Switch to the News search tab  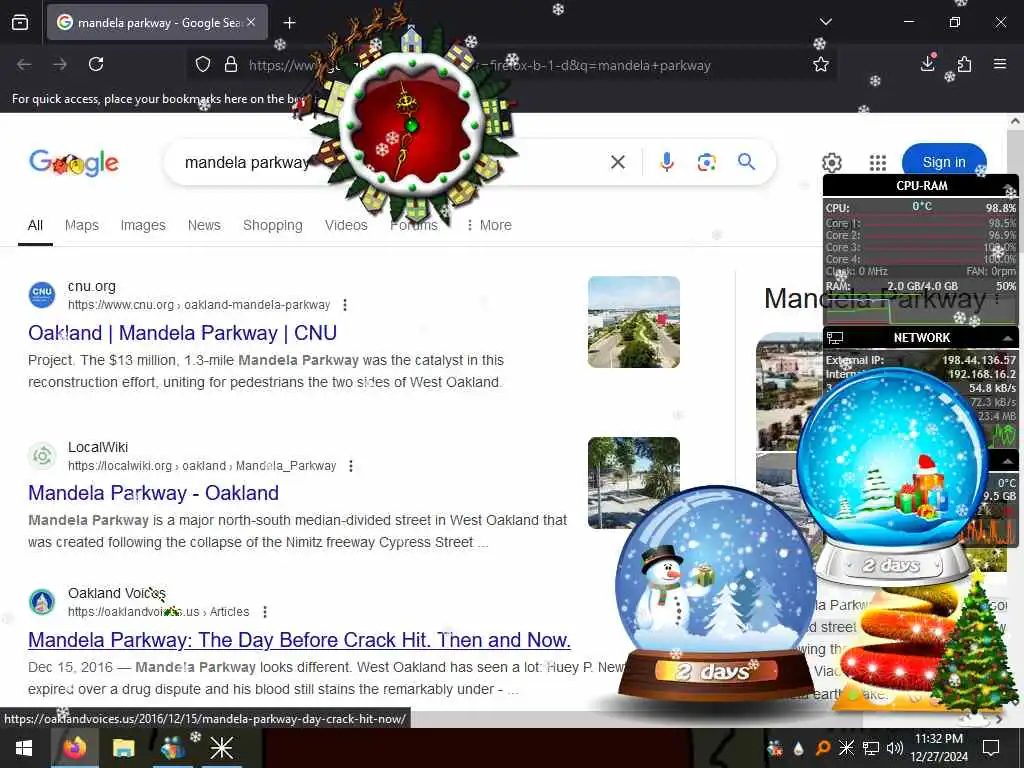(x=204, y=225)
